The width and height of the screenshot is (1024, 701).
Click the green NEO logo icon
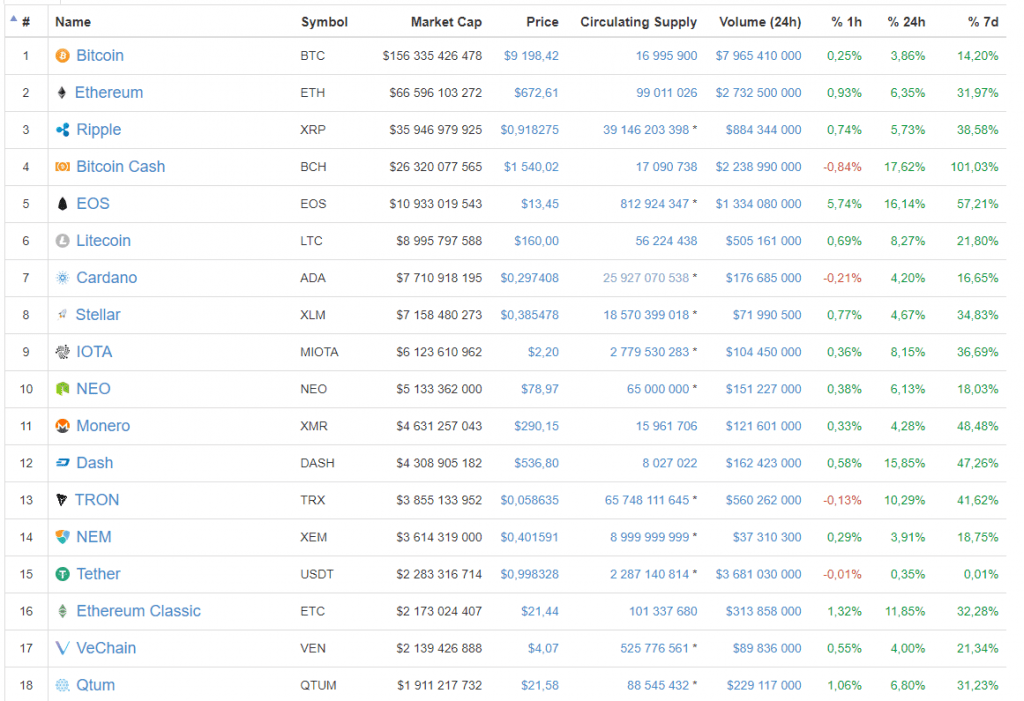(63, 389)
